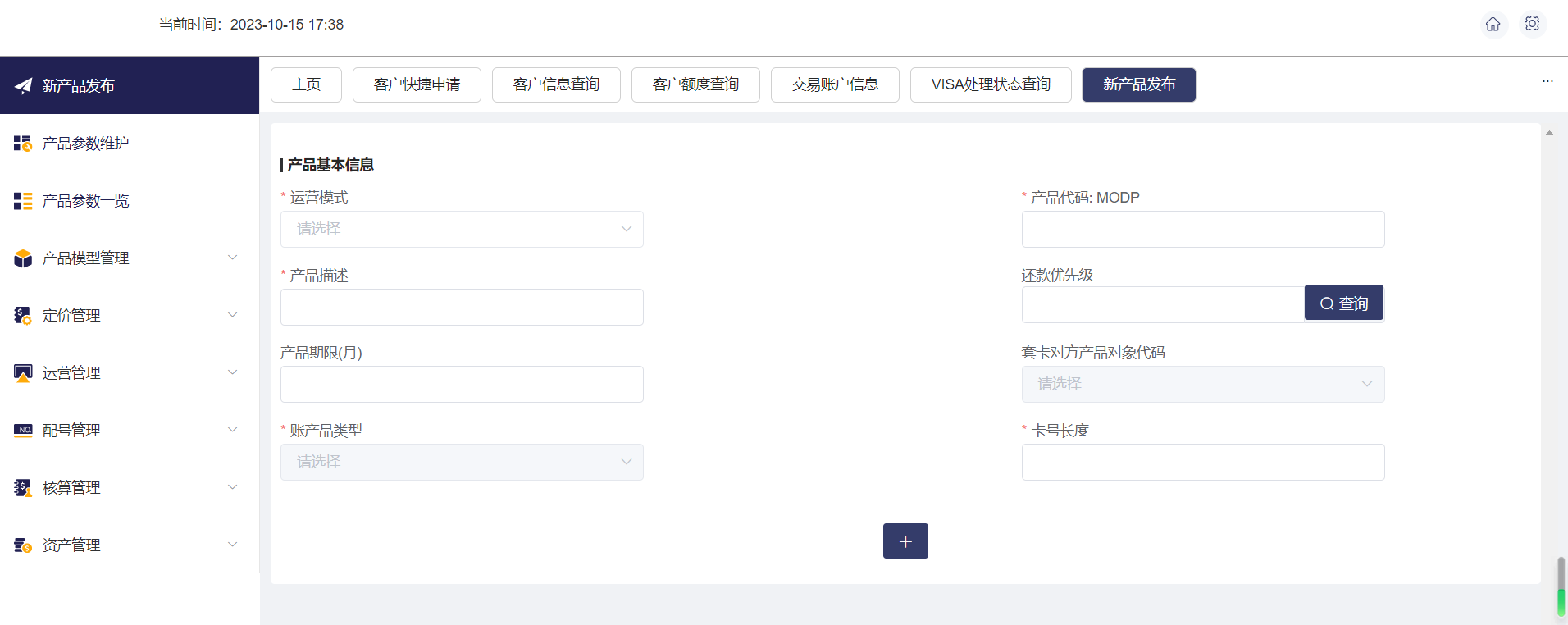Click the 查询 search button
This screenshot has width=1568, height=625.
pyautogui.click(x=1344, y=303)
